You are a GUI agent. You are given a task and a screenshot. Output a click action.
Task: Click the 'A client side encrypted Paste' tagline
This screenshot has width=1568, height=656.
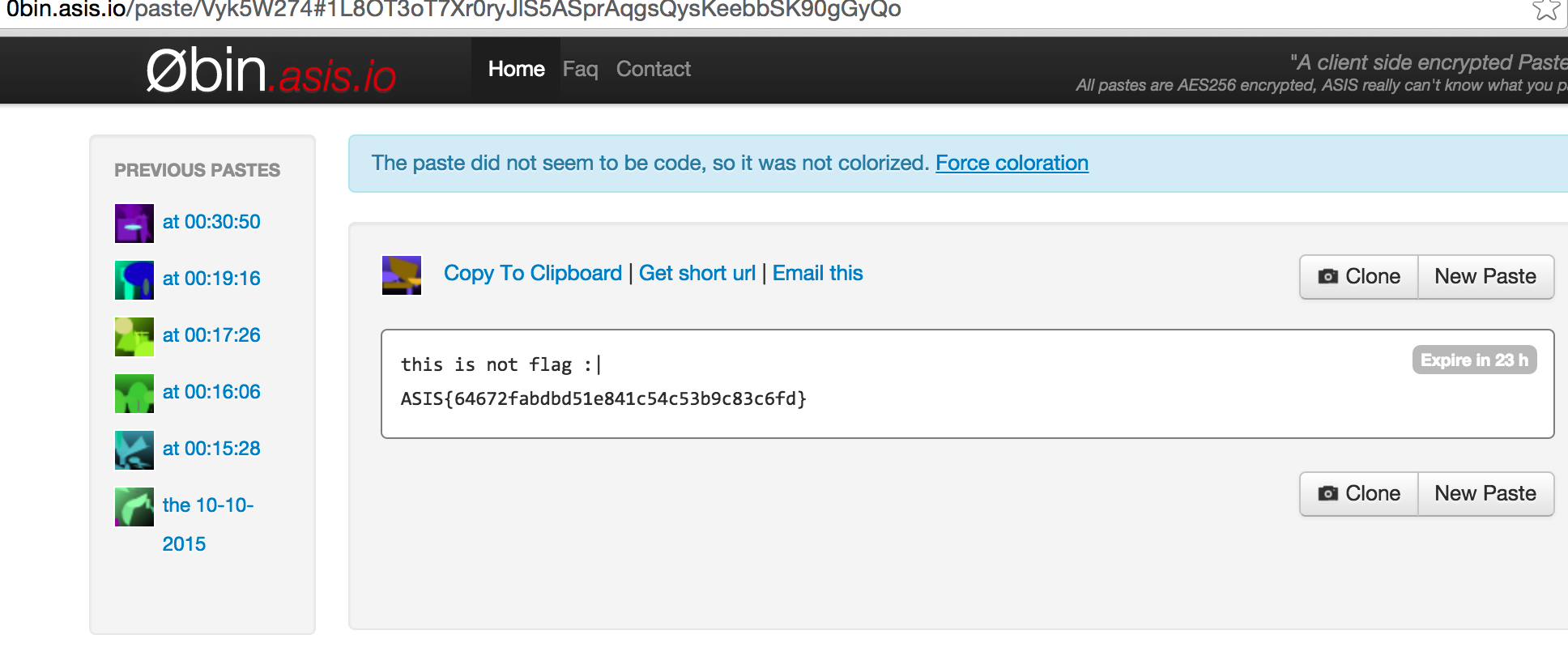pos(1429,62)
